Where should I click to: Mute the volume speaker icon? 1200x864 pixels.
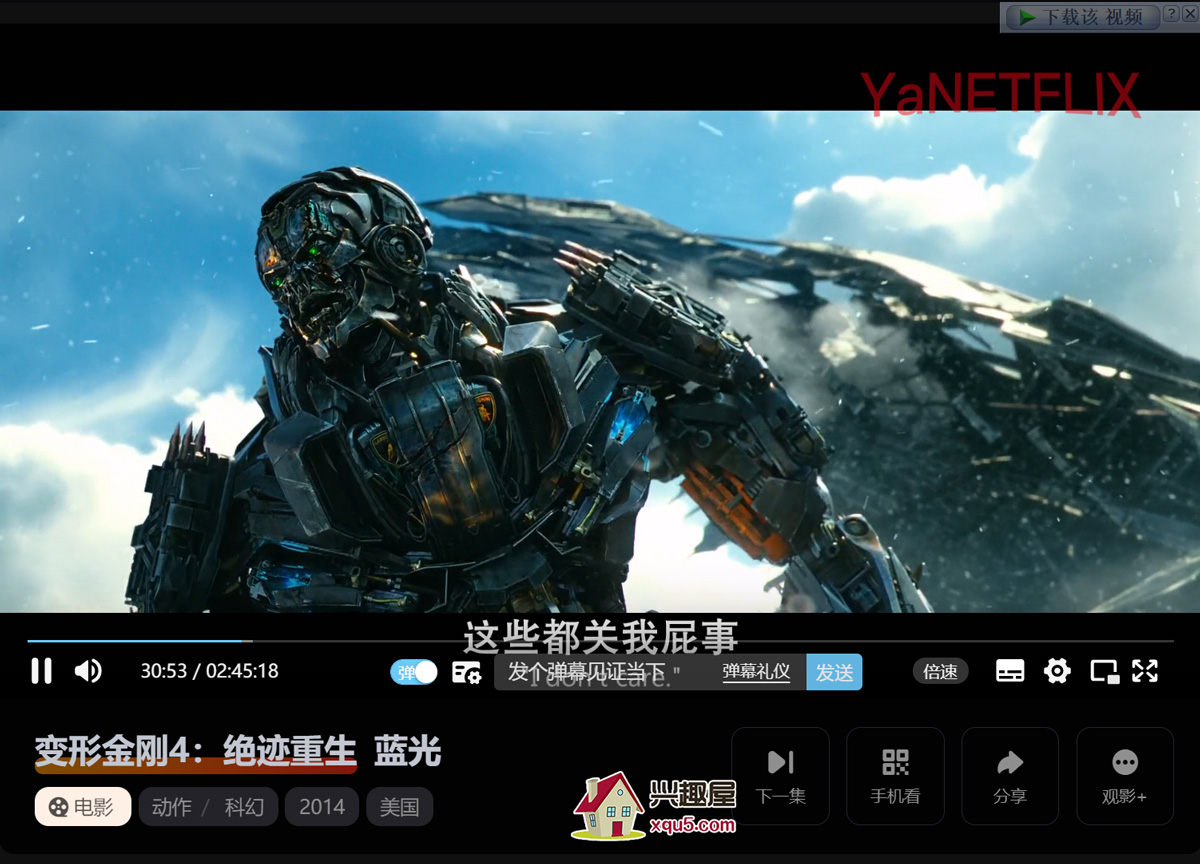(x=88, y=671)
